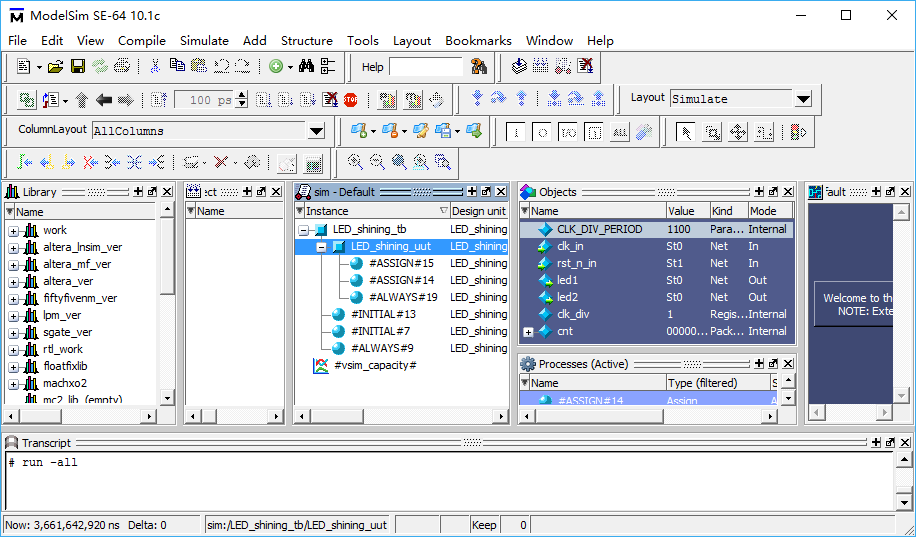Select the #ALWAYS#19 process
Screen dimensions: 916x537
pos(403,297)
